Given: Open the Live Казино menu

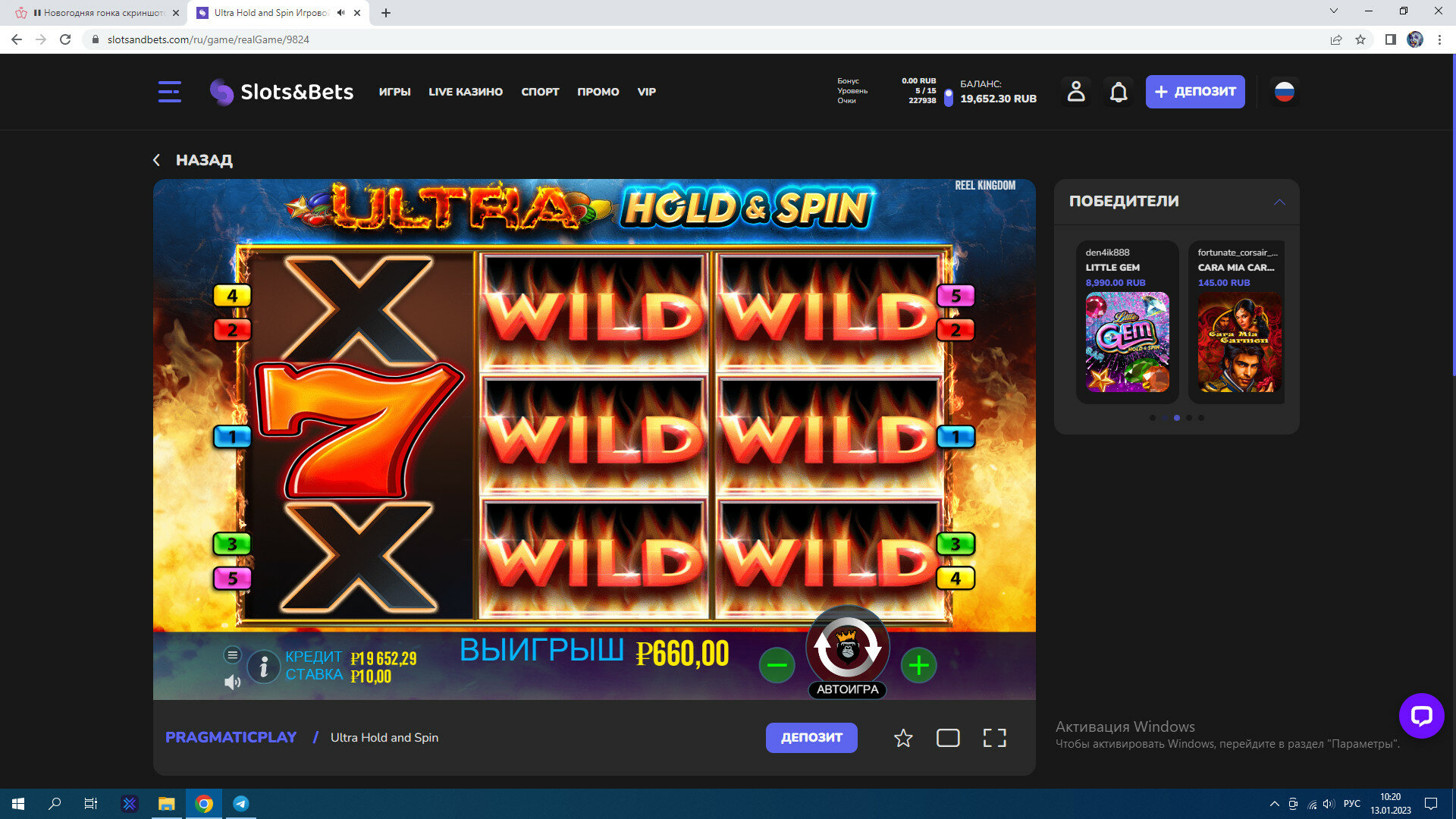Looking at the screenshot, I should click(465, 92).
